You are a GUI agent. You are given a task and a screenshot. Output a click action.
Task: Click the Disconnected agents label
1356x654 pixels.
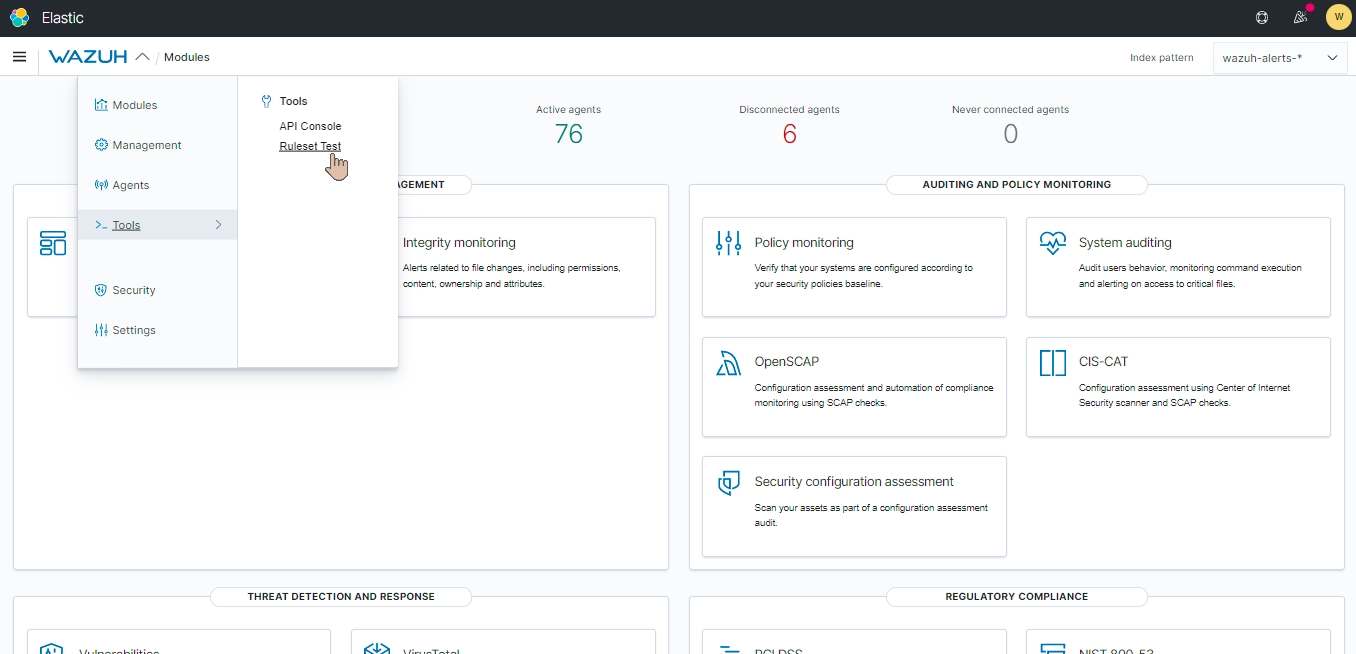click(789, 110)
